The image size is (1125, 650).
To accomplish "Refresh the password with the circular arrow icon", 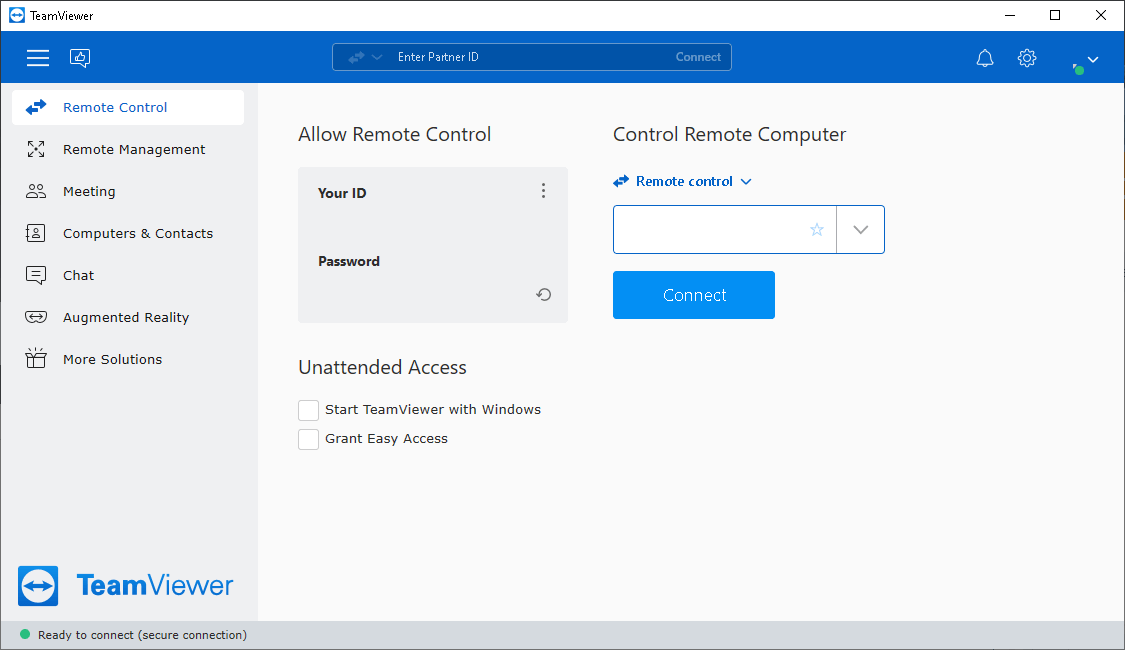I will [x=544, y=294].
